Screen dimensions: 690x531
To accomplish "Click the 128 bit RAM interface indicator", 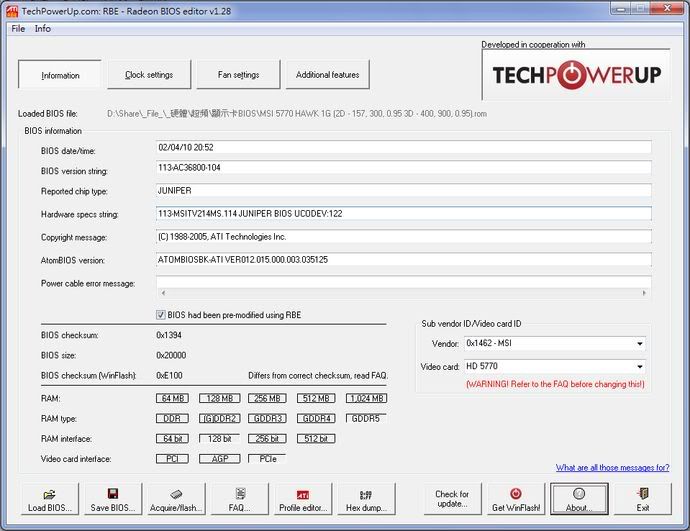I will [220, 439].
